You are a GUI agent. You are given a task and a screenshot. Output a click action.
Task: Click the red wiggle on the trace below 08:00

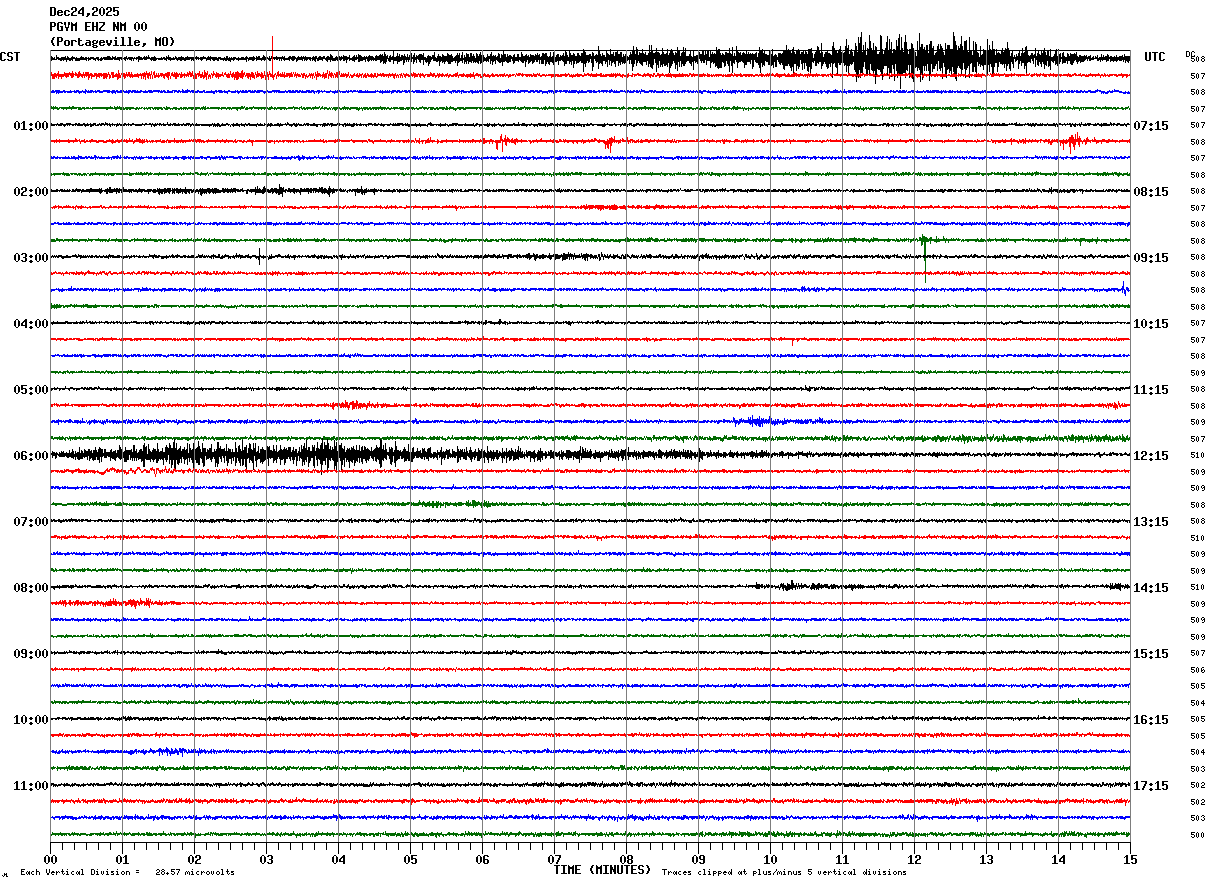[115, 602]
